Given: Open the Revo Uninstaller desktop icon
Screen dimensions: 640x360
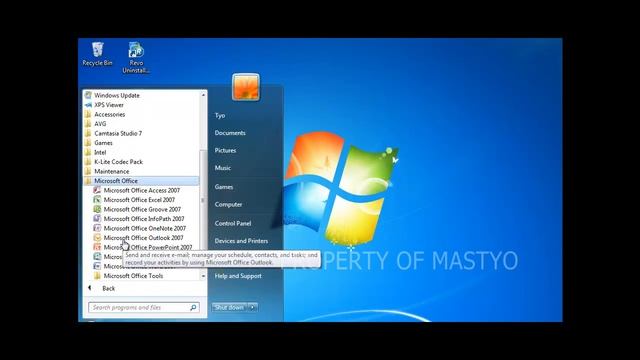Looking at the screenshot, I should (x=136, y=58).
